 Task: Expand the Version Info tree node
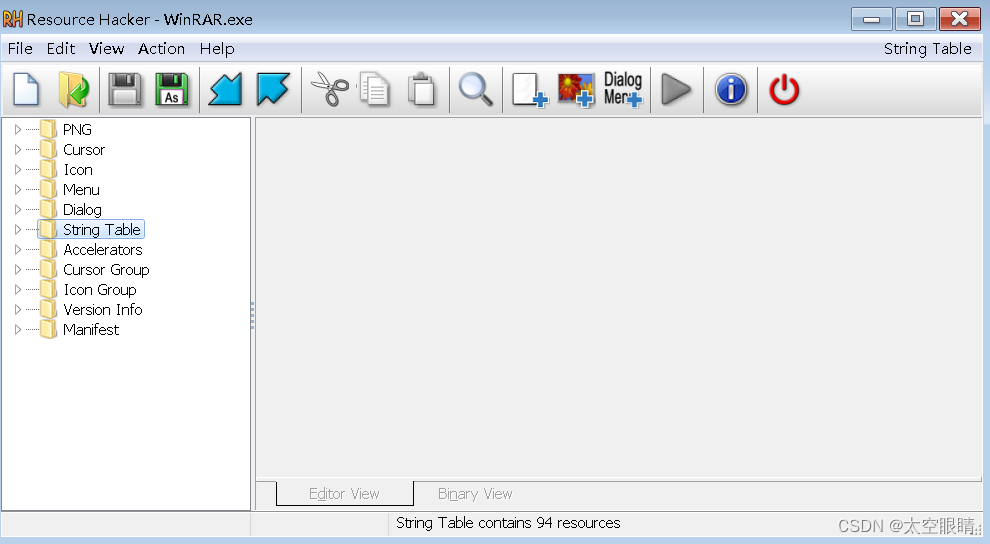point(18,309)
